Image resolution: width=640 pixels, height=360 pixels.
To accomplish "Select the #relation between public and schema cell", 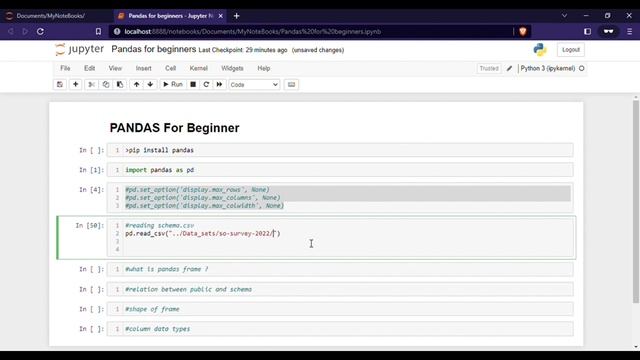I will point(340,289).
